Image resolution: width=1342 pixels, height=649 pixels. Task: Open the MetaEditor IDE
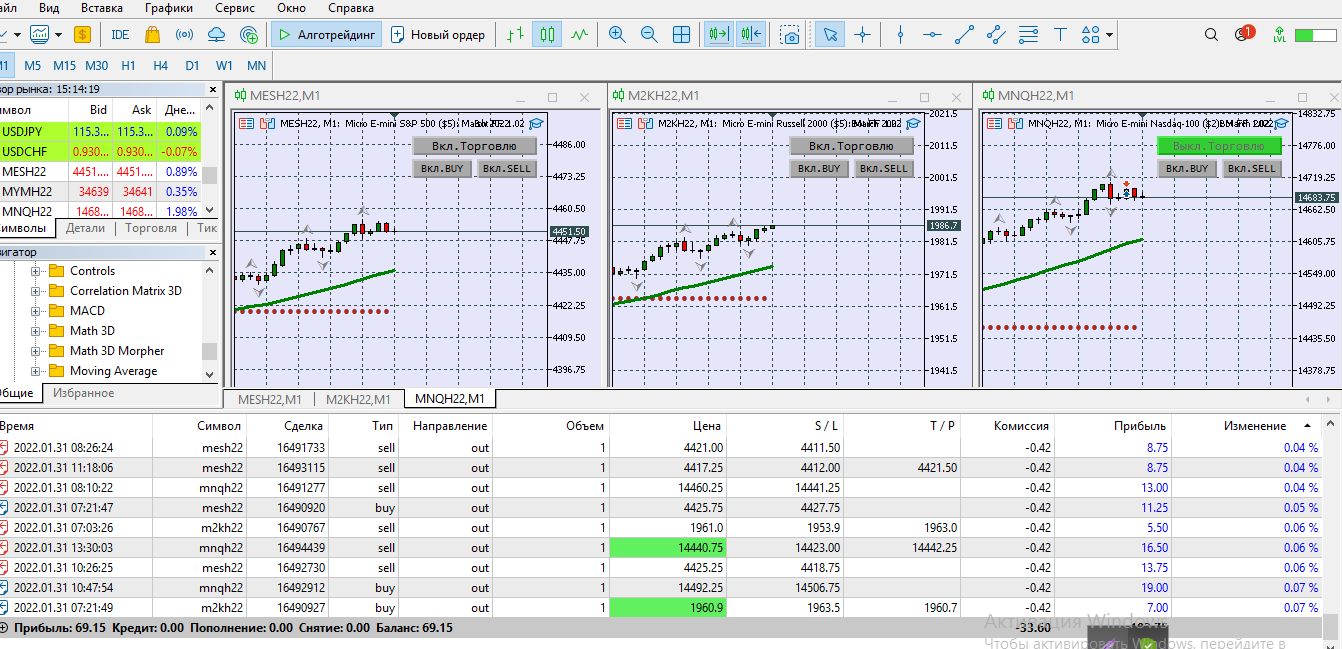[120, 34]
